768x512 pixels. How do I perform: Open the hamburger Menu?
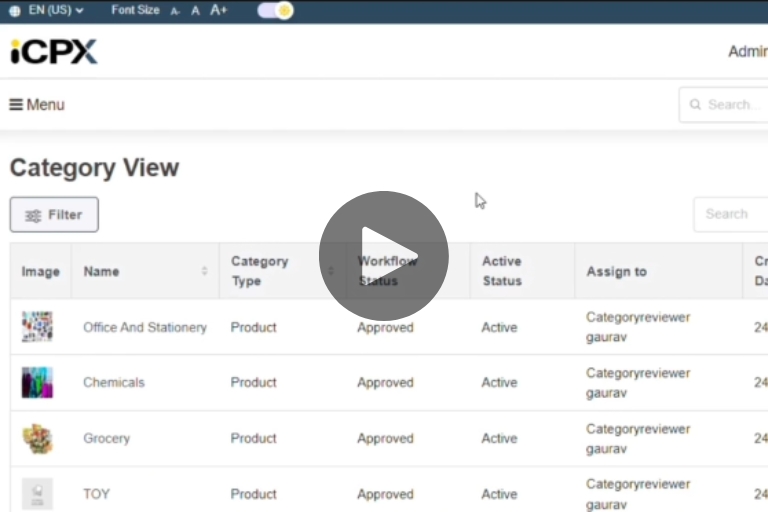click(37, 105)
